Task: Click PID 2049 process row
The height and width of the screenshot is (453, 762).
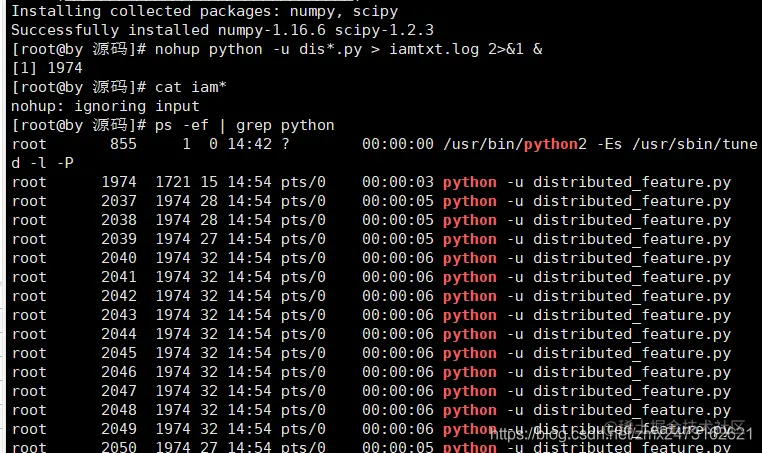Action: (x=371, y=428)
